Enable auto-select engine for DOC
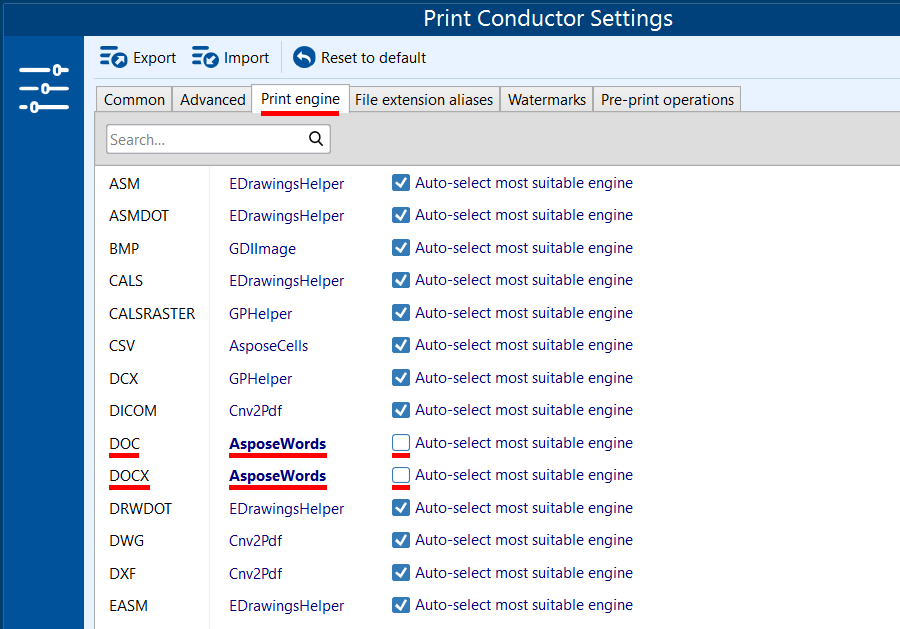900x629 pixels. [x=401, y=443]
